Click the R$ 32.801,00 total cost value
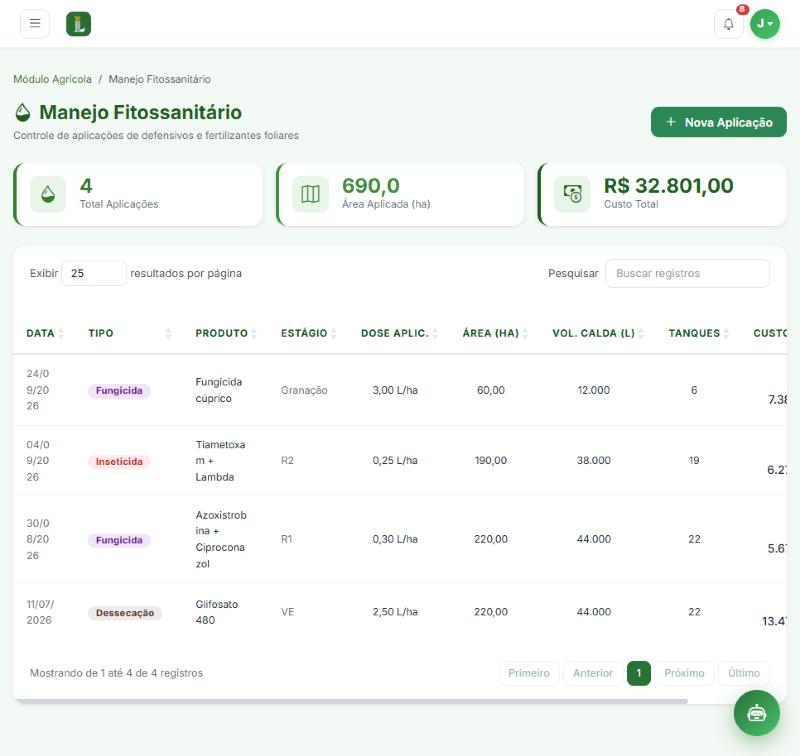The height and width of the screenshot is (756, 800). click(x=668, y=186)
